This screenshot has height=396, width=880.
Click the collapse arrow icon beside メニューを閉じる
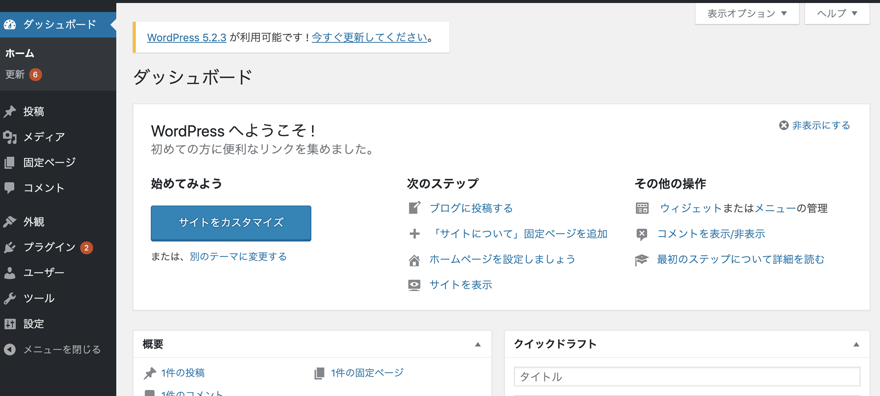pos(9,349)
